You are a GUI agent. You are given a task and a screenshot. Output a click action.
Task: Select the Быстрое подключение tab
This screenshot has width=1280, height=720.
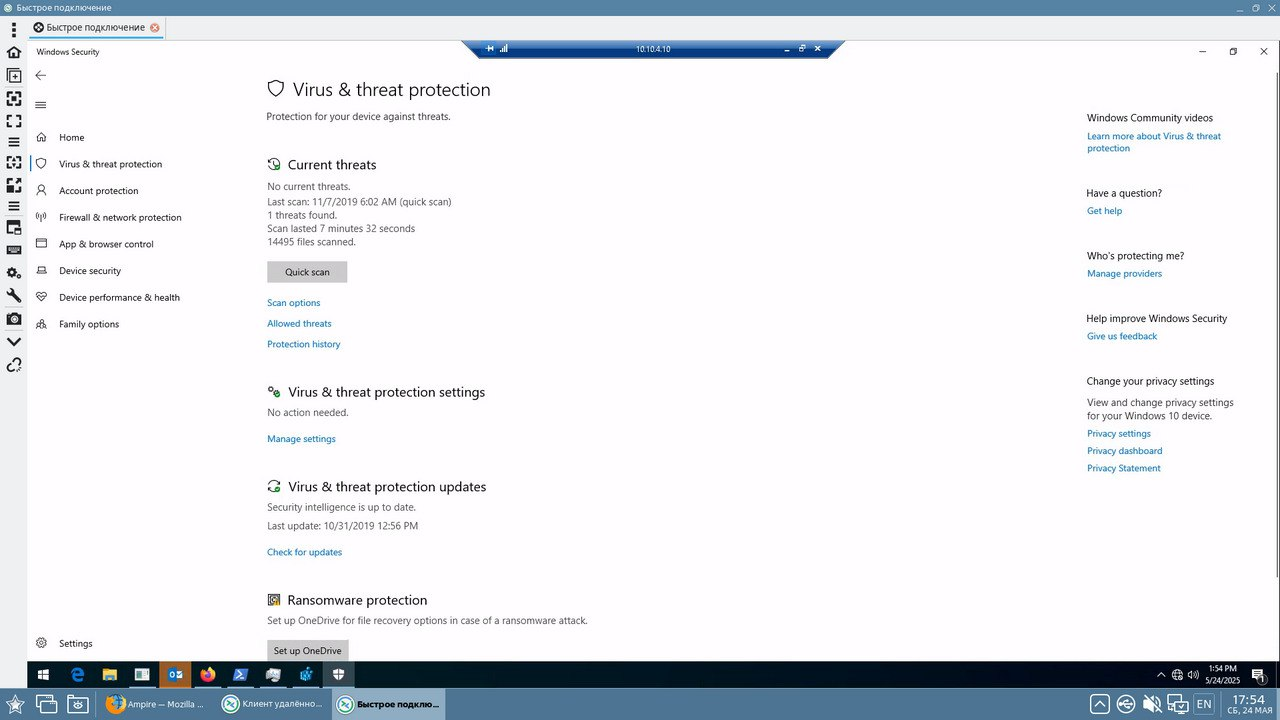click(x=96, y=28)
